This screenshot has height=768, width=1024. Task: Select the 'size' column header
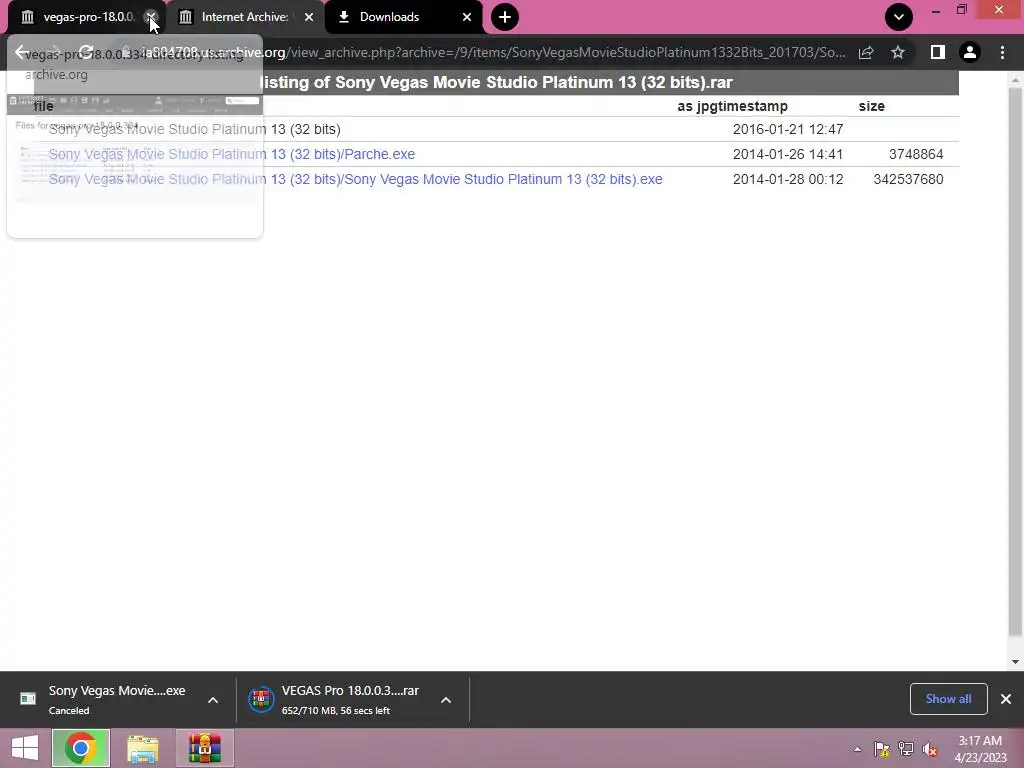872,106
